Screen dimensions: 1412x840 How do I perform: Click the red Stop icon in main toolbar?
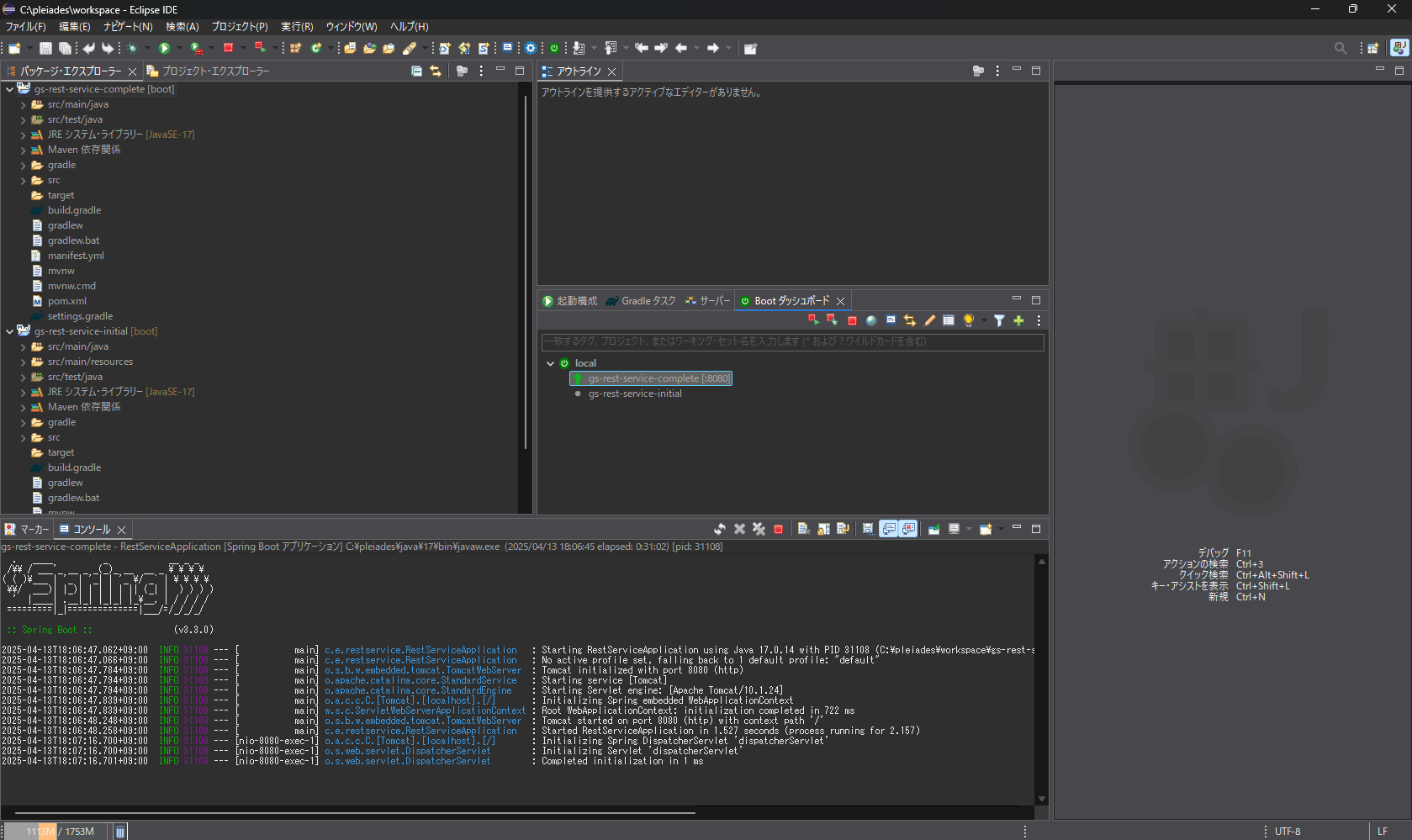tap(228, 48)
